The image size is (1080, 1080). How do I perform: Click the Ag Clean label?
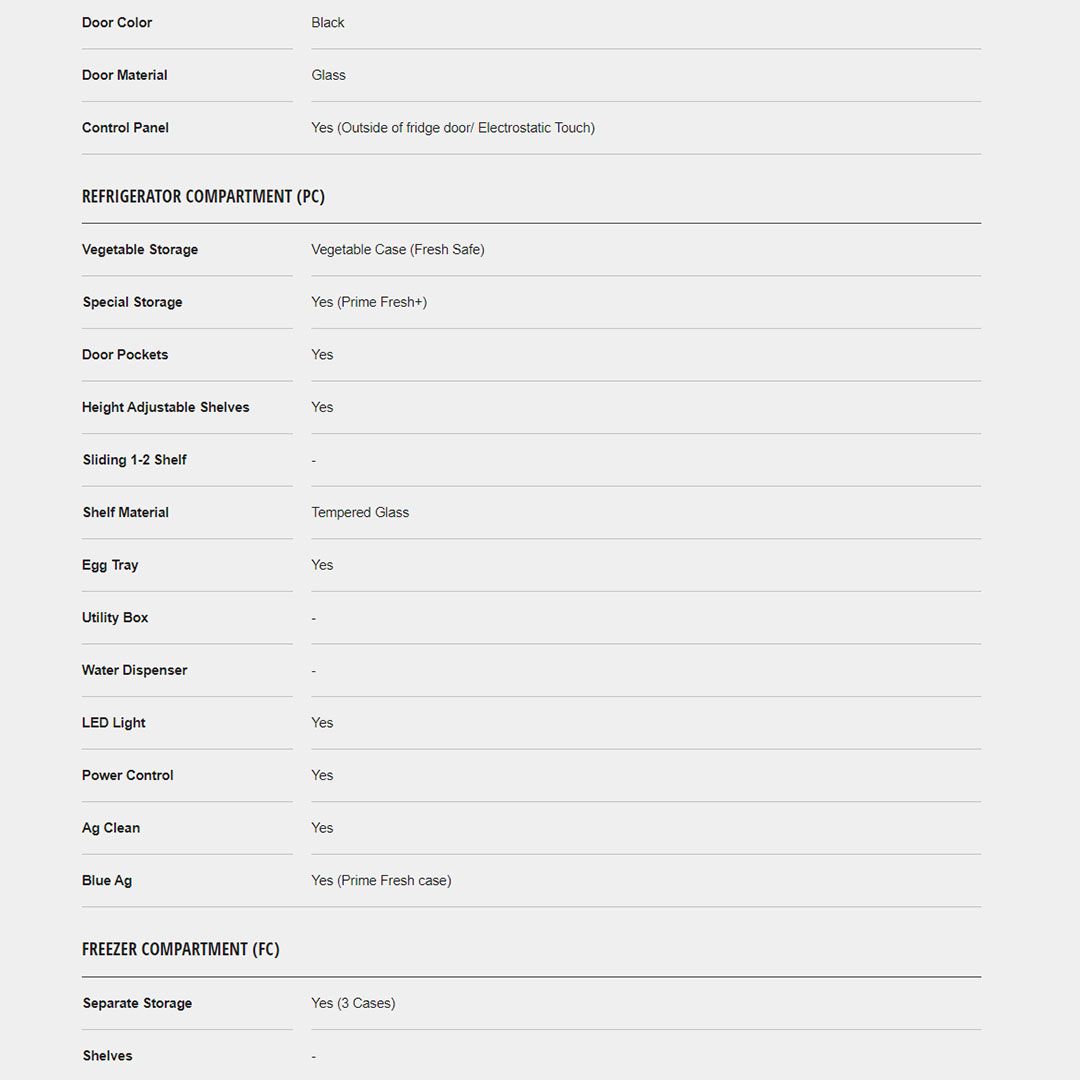(x=111, y=828)
